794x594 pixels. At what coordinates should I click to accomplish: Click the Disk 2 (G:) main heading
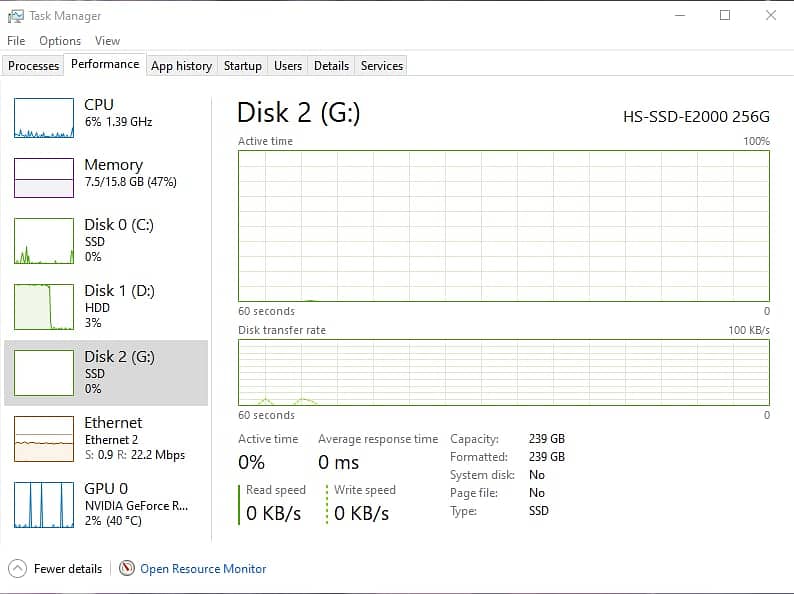299,112
